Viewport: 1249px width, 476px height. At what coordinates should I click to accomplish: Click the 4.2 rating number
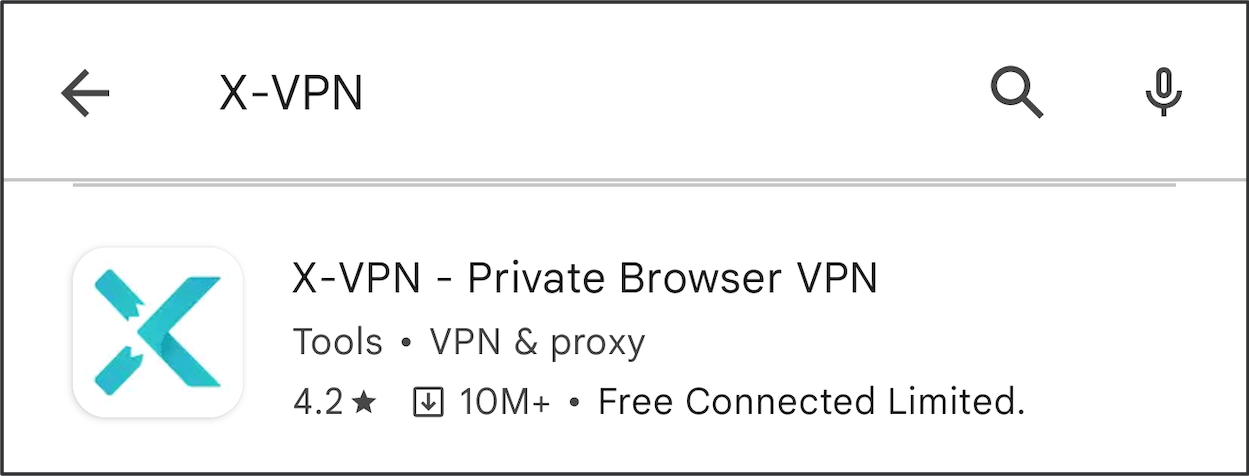[x=319, y=402]
